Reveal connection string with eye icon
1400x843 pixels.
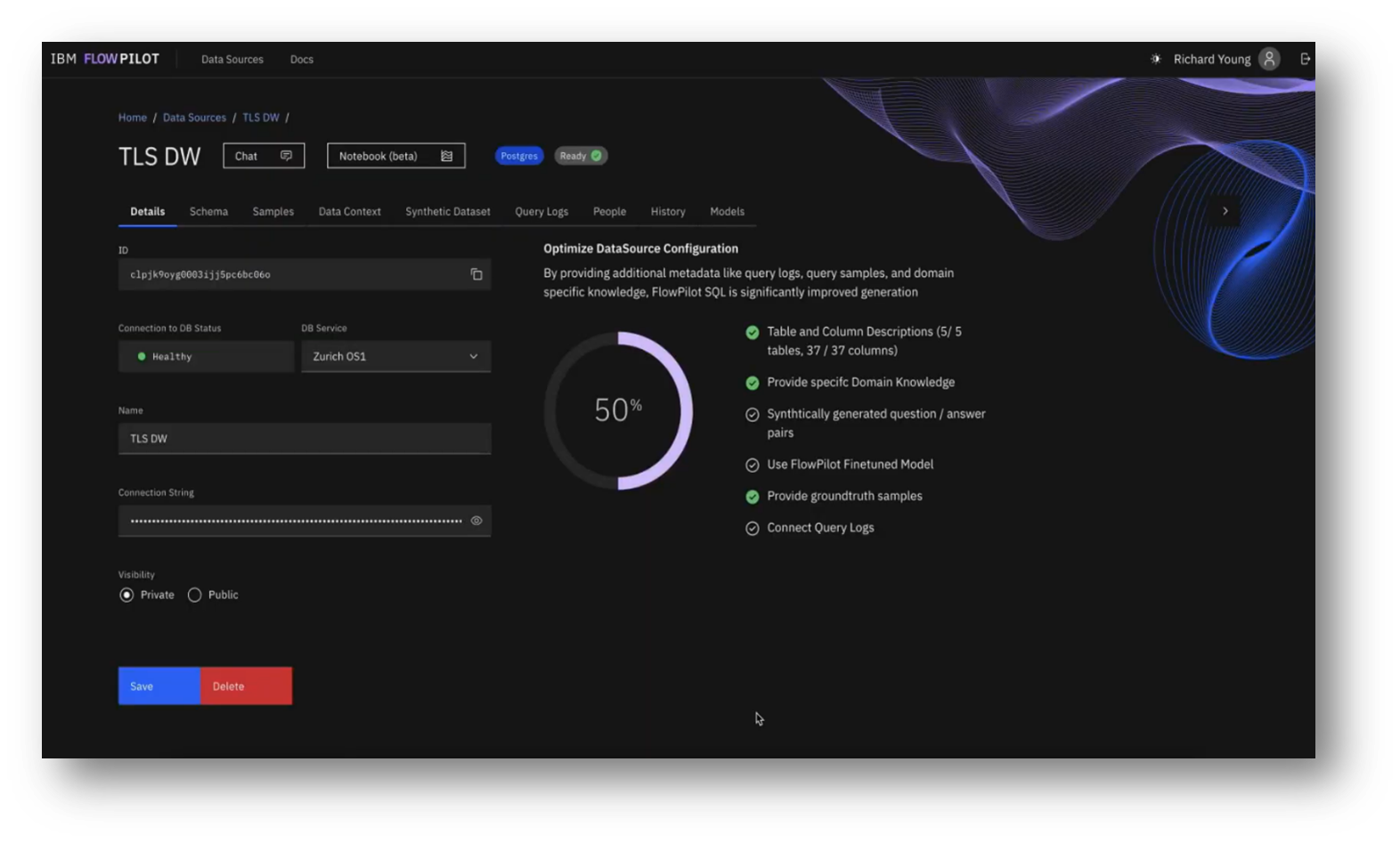pyautogui.click(x=476, y=521)
